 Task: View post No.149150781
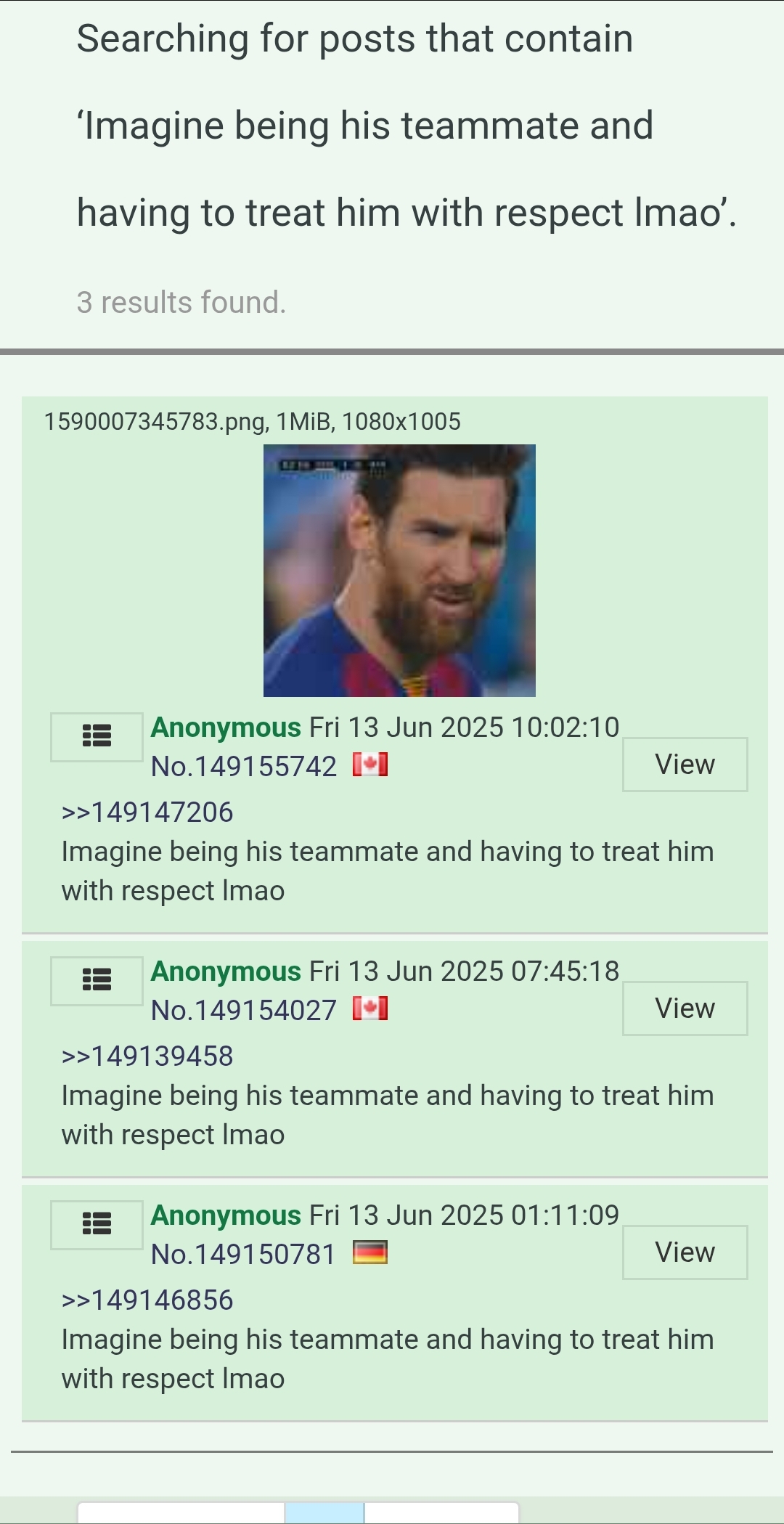point(685,1252)
